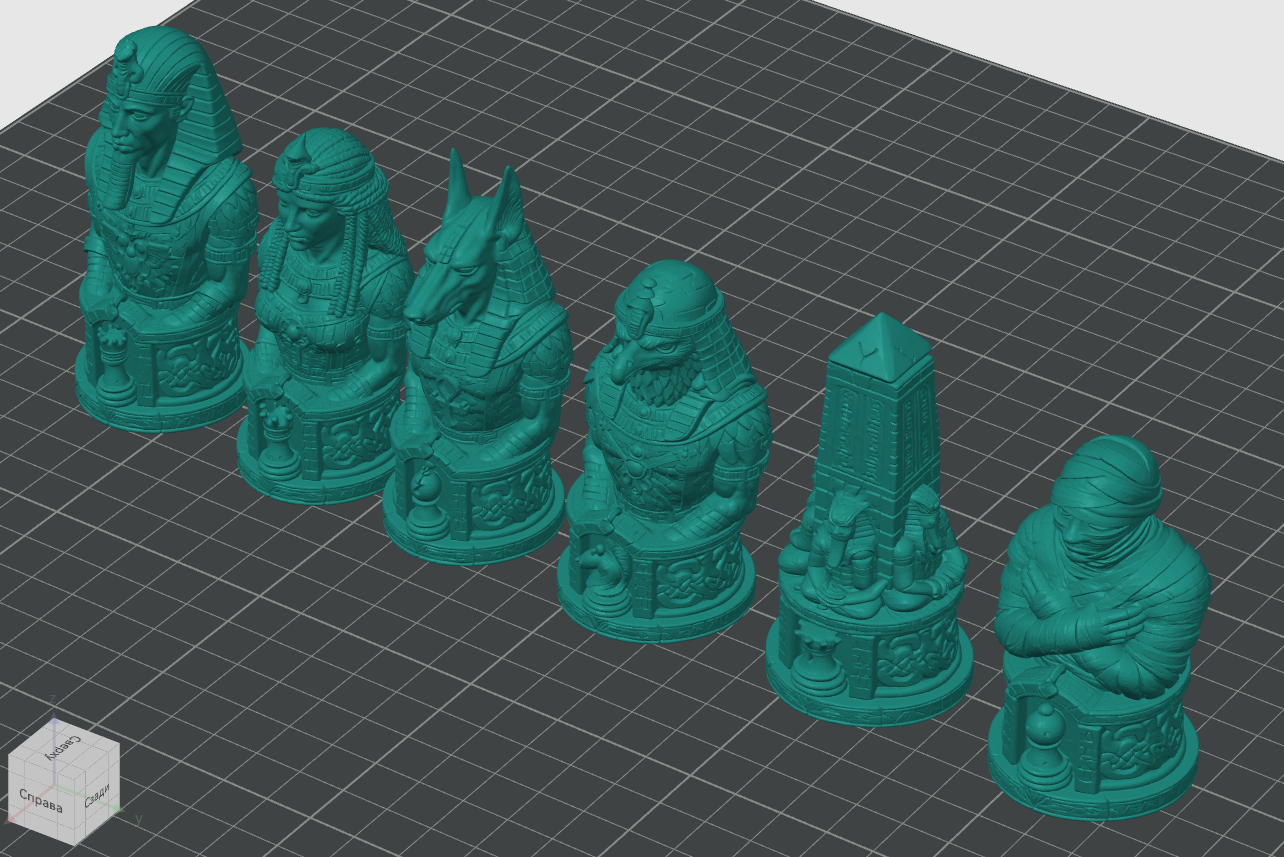Select the pharaoh king chess model
Image resolution: width=1284 pixels, height=857 pixels.
coord(165,230)
